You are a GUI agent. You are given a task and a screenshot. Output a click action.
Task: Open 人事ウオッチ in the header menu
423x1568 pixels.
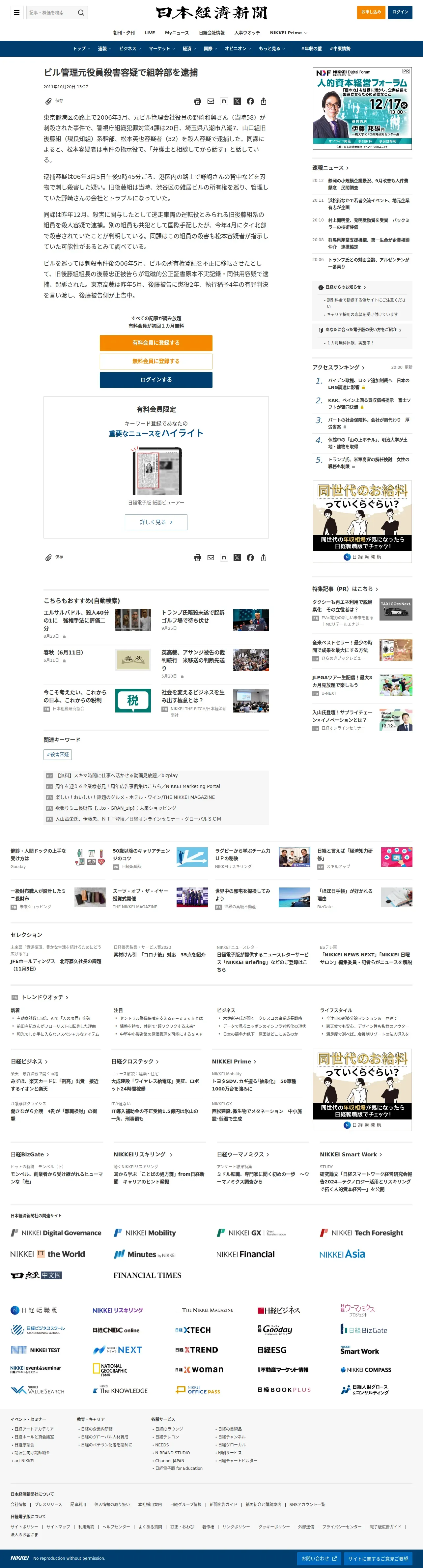pyautogui.click(x=247, y=33)
